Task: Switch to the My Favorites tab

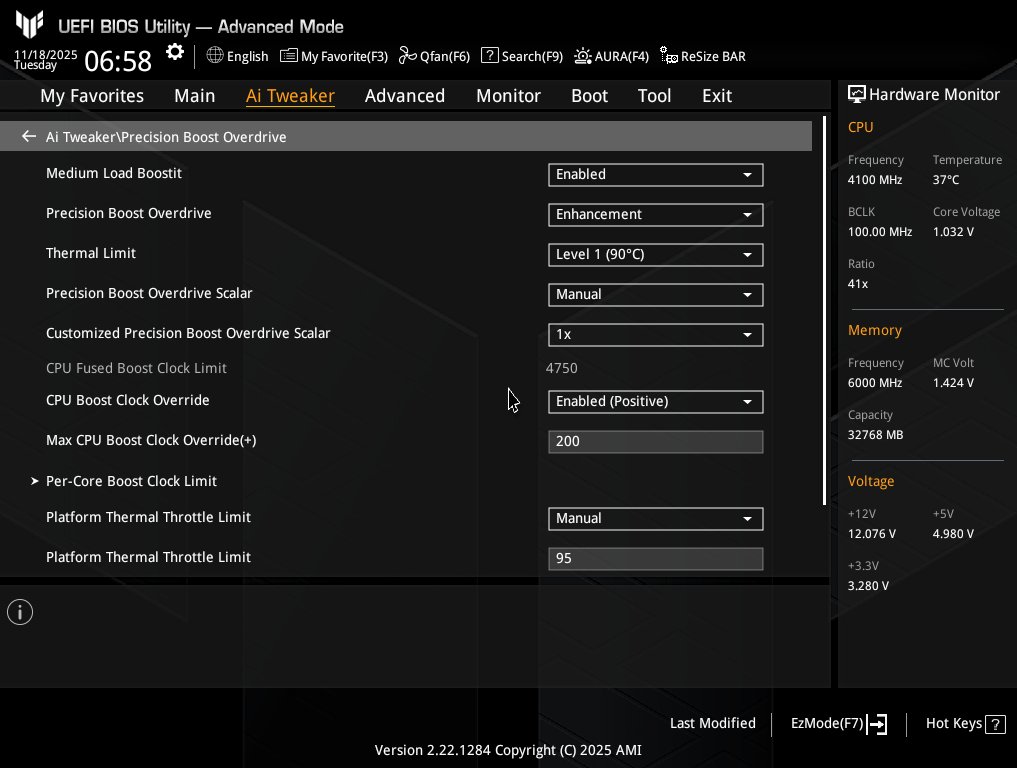Action: coord(92,96)
